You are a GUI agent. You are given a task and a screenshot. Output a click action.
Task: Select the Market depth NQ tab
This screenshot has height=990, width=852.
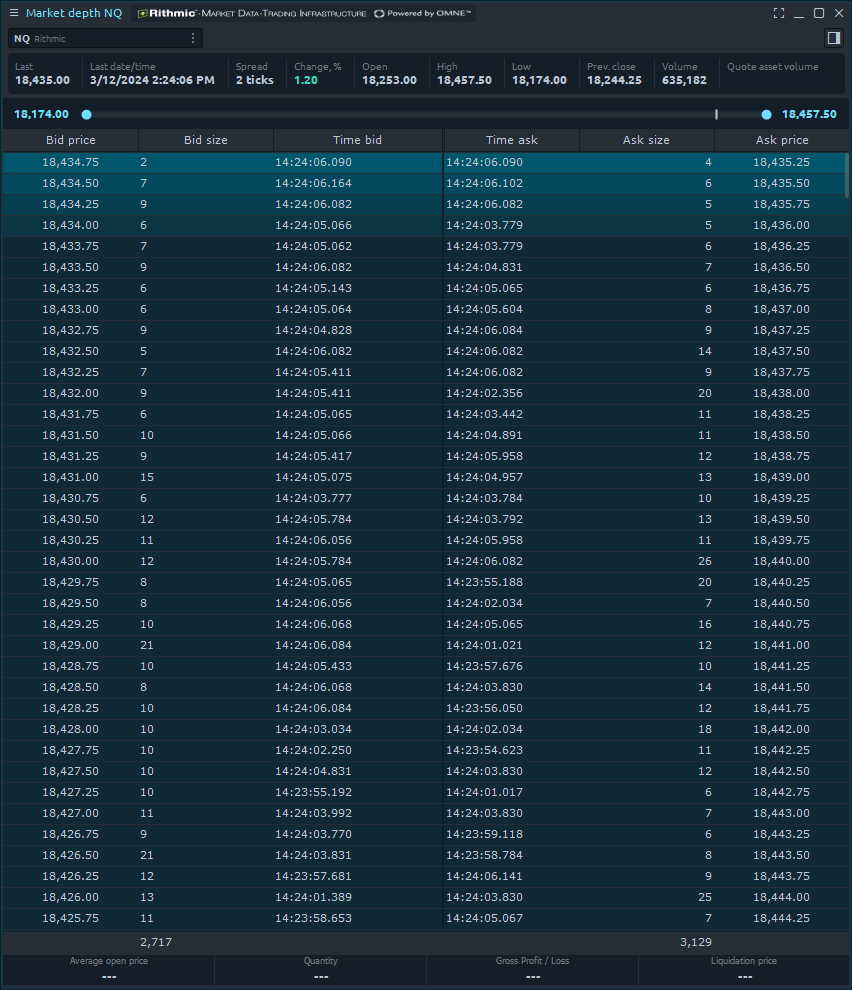tap(73, 13)
